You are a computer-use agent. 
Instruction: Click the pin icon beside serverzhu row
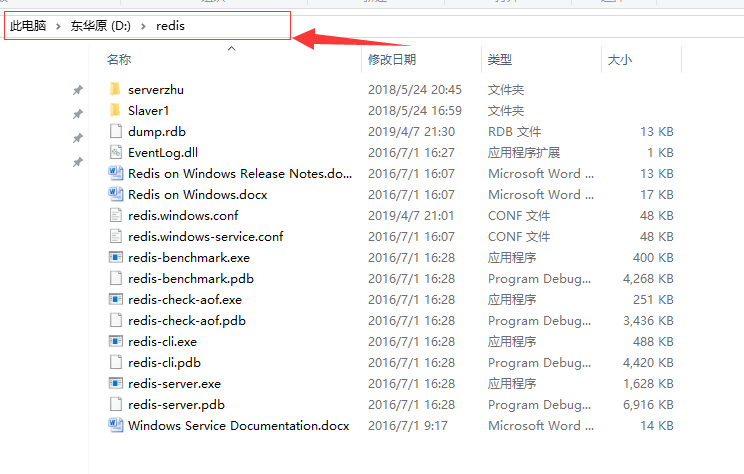coord(78,90)
